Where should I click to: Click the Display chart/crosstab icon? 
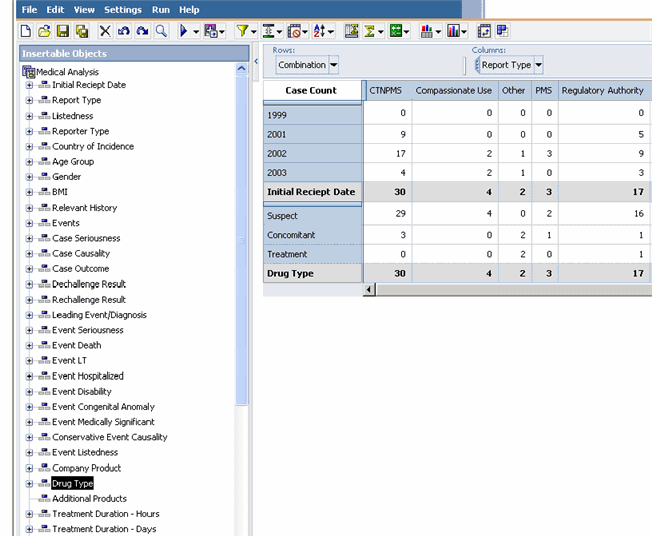tap(453, 31)
